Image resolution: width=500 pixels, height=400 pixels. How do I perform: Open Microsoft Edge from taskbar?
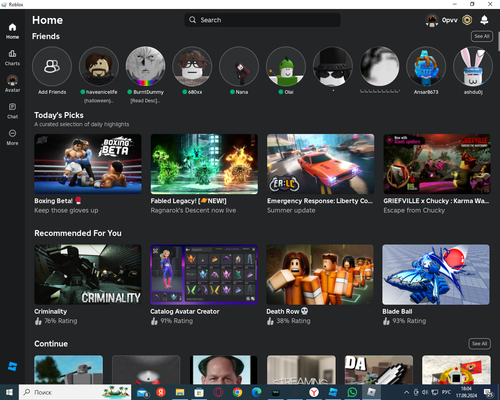point(256,392)
